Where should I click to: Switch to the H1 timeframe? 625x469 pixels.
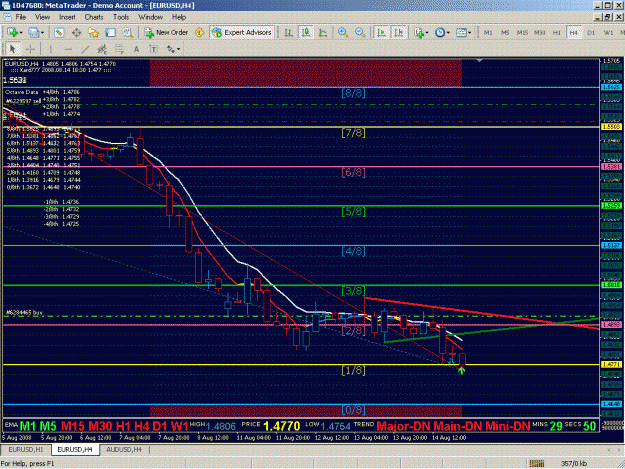point(556,33)
